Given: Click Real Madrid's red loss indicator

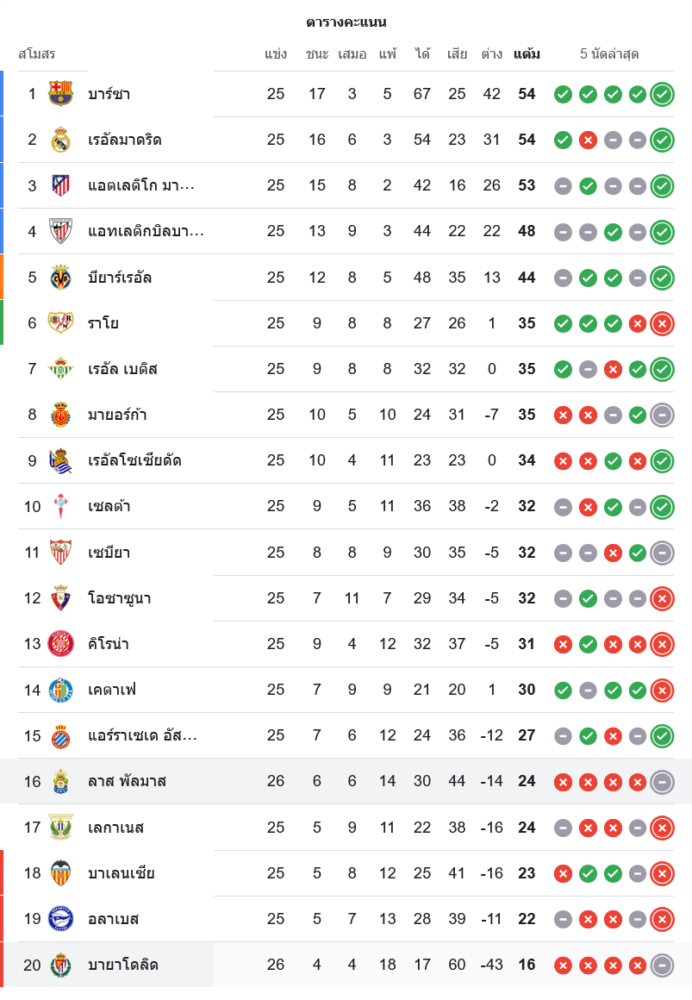Looking at the screenshot, I should point(588,140).
